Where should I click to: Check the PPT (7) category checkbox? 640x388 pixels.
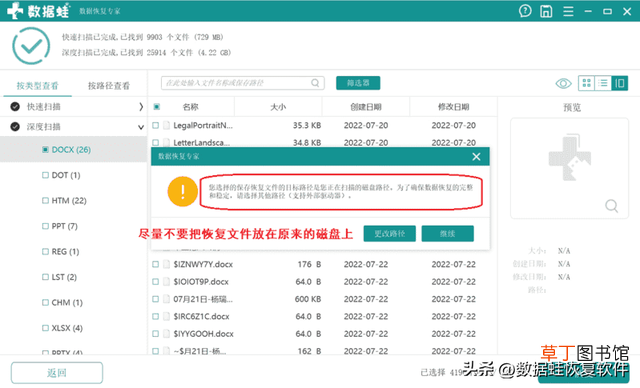[x=45, y=226]
